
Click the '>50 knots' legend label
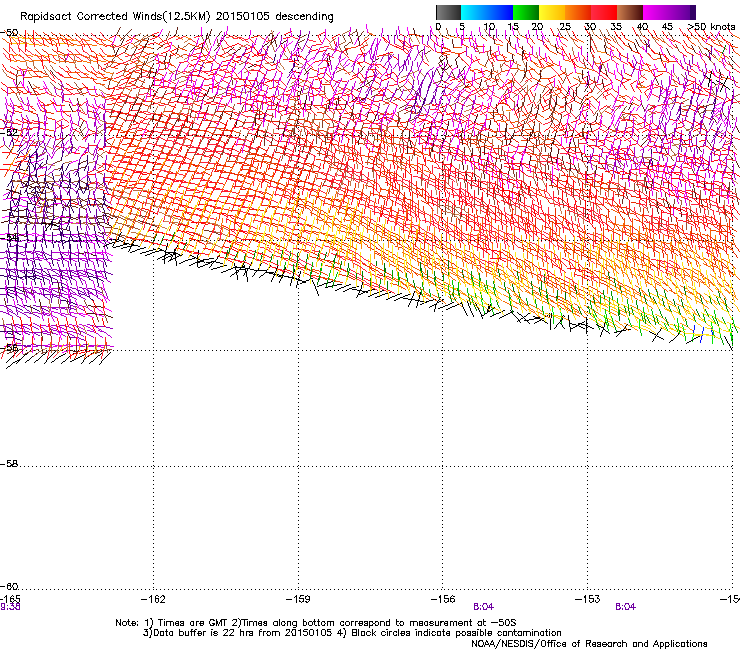(711, 27)
